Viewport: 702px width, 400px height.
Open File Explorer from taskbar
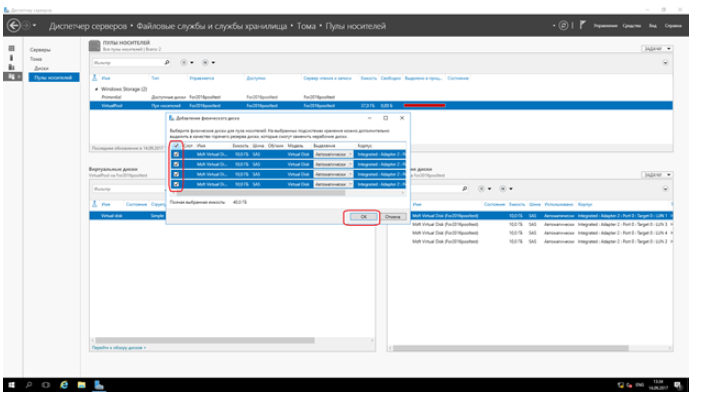pos(81,385)
